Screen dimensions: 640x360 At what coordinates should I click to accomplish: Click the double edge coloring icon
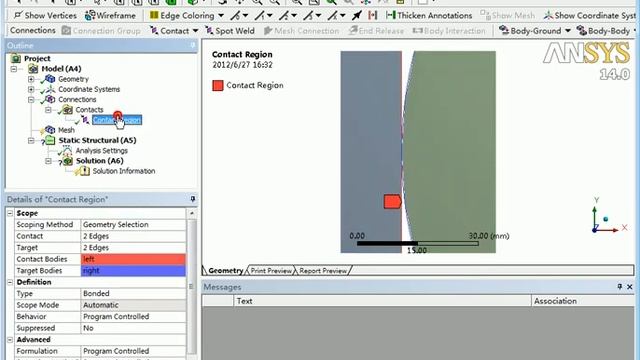pyautogui.click(x=284, y=16)
